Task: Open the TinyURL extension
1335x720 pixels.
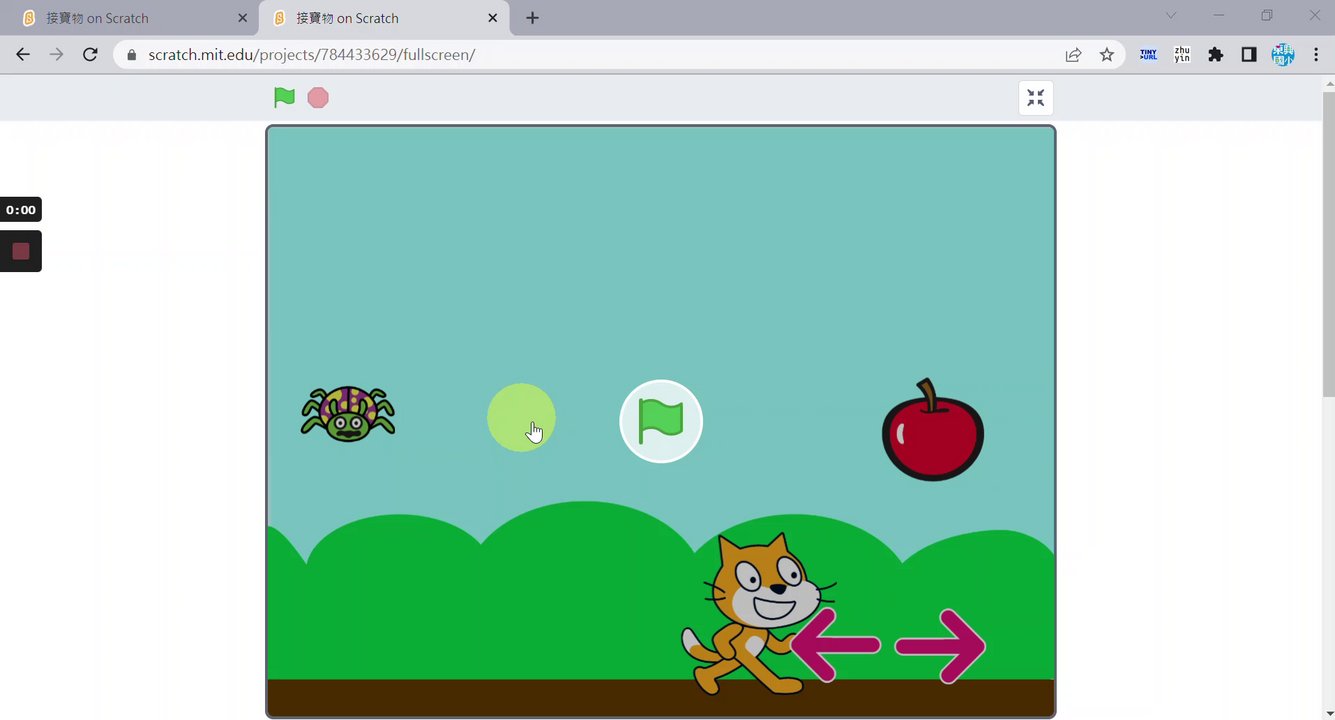Action: [1149, 55]
